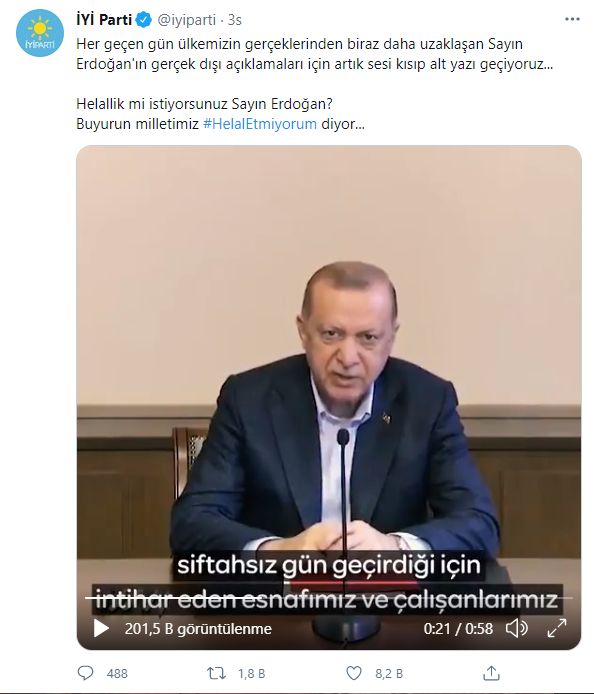Click the İYİ Parti profile avatar
Image resolution: width=594 pixels, height=694 pixels.
coord(40,33)
